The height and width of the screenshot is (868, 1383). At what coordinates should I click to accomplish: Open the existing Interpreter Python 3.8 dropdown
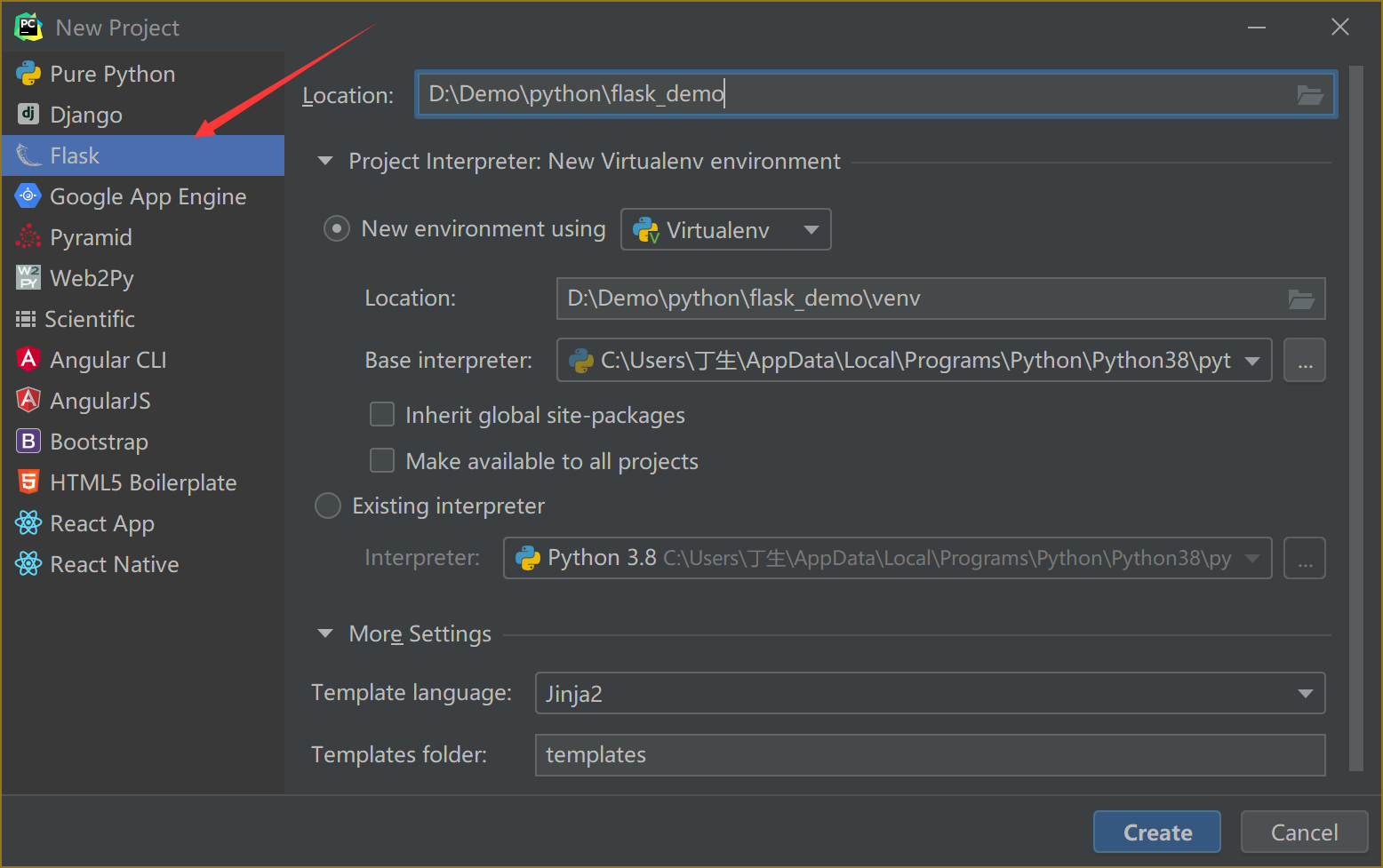coord(887,558)
